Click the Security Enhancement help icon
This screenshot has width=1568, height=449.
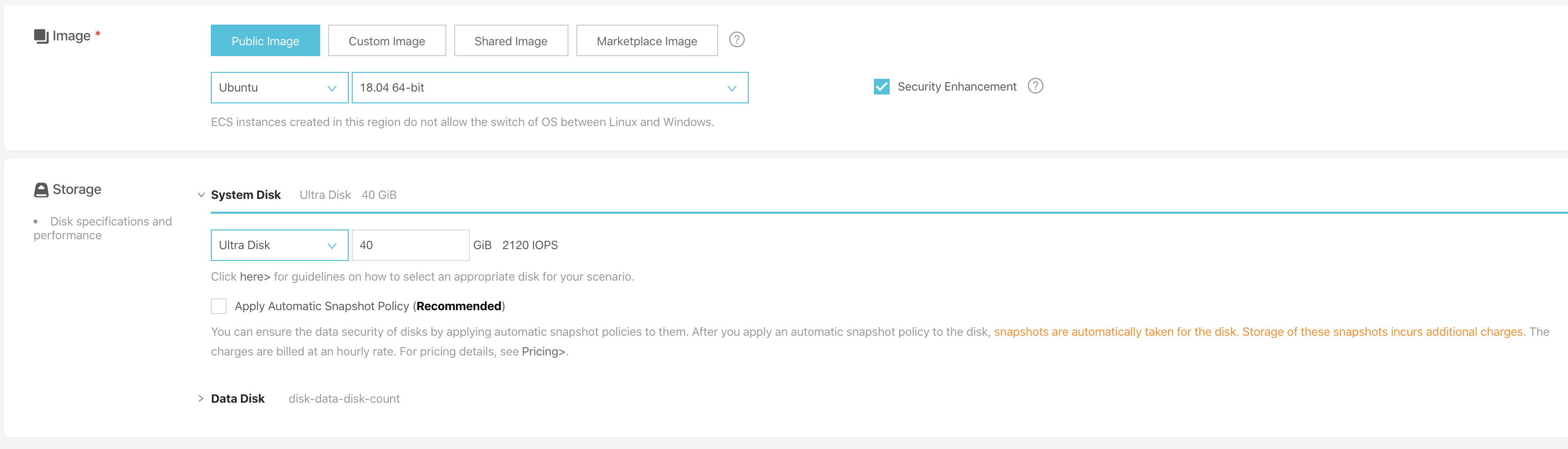point(1035,86)
